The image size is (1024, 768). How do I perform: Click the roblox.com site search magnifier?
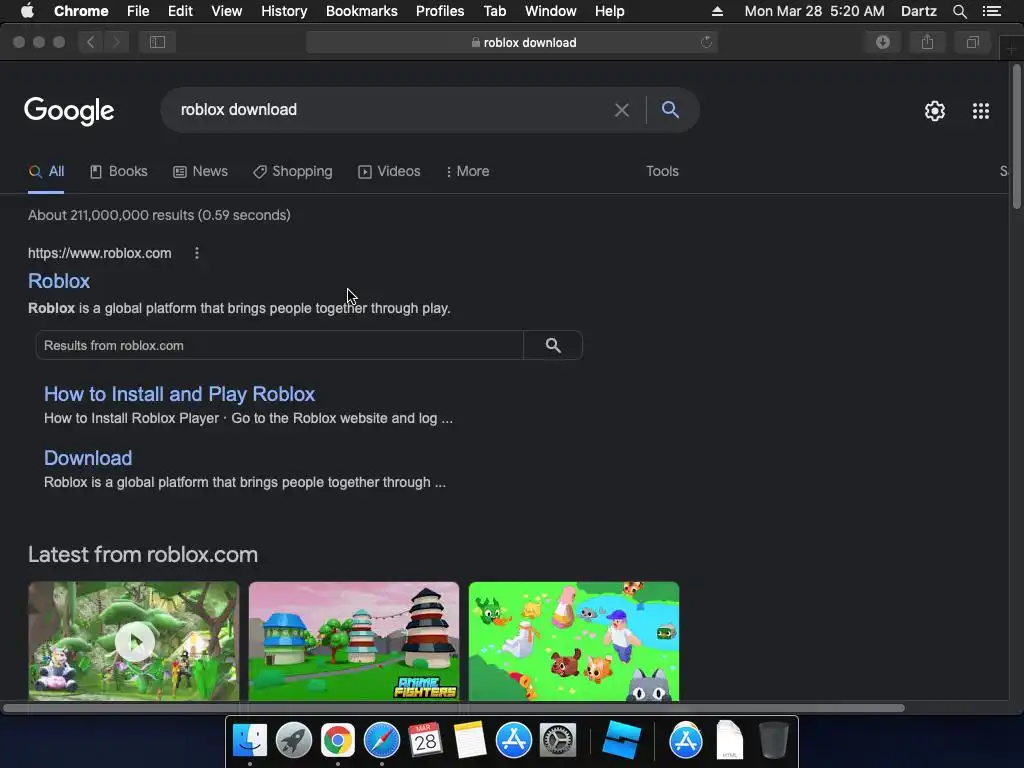pyautogui.click(x=553, y=345)
